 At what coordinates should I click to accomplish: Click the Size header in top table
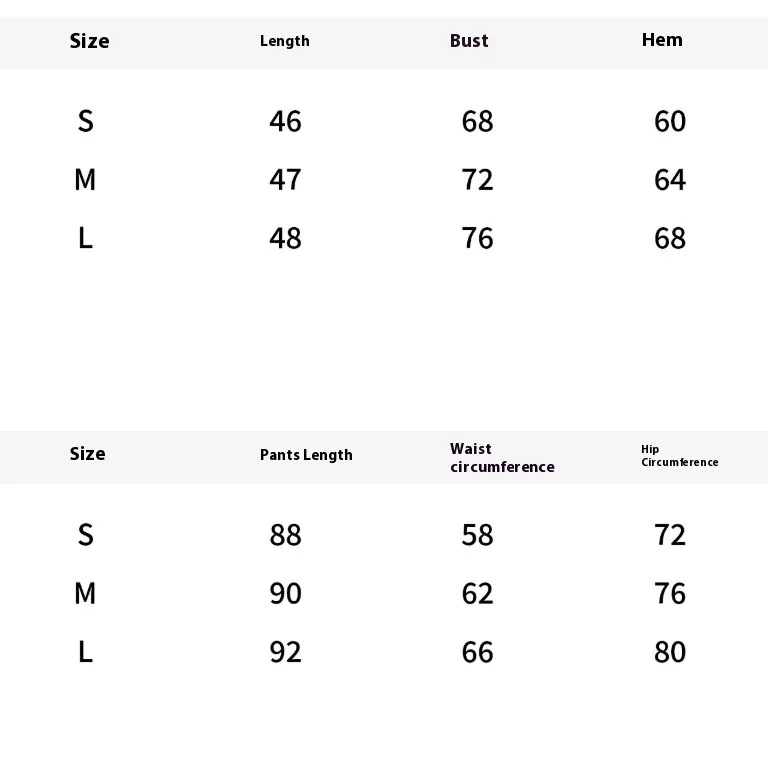coord(89,41)
